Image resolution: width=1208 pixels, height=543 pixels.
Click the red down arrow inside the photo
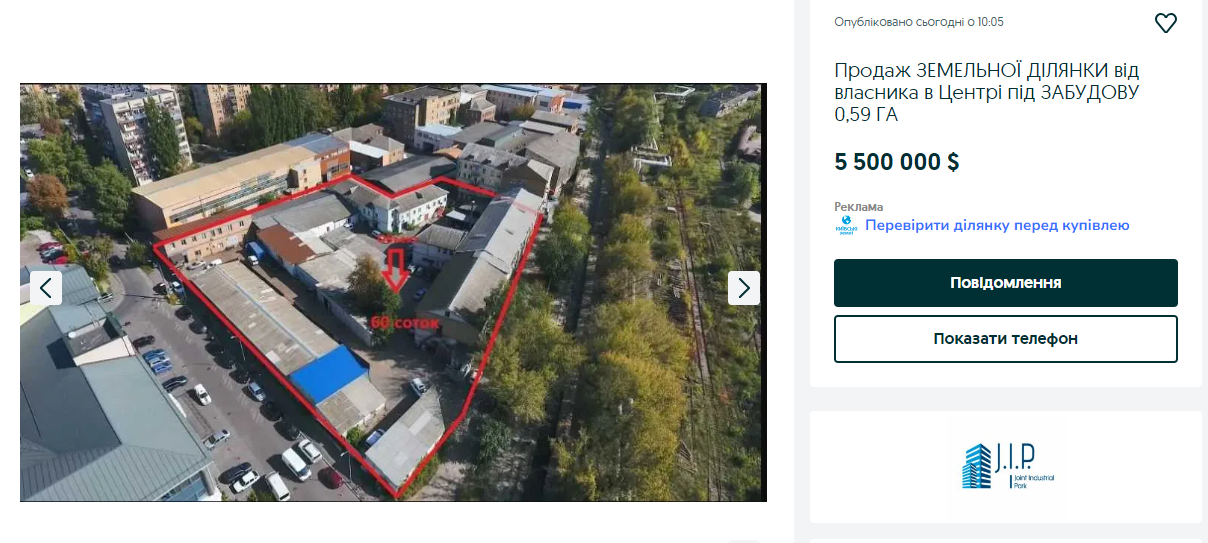coord(395,269)
